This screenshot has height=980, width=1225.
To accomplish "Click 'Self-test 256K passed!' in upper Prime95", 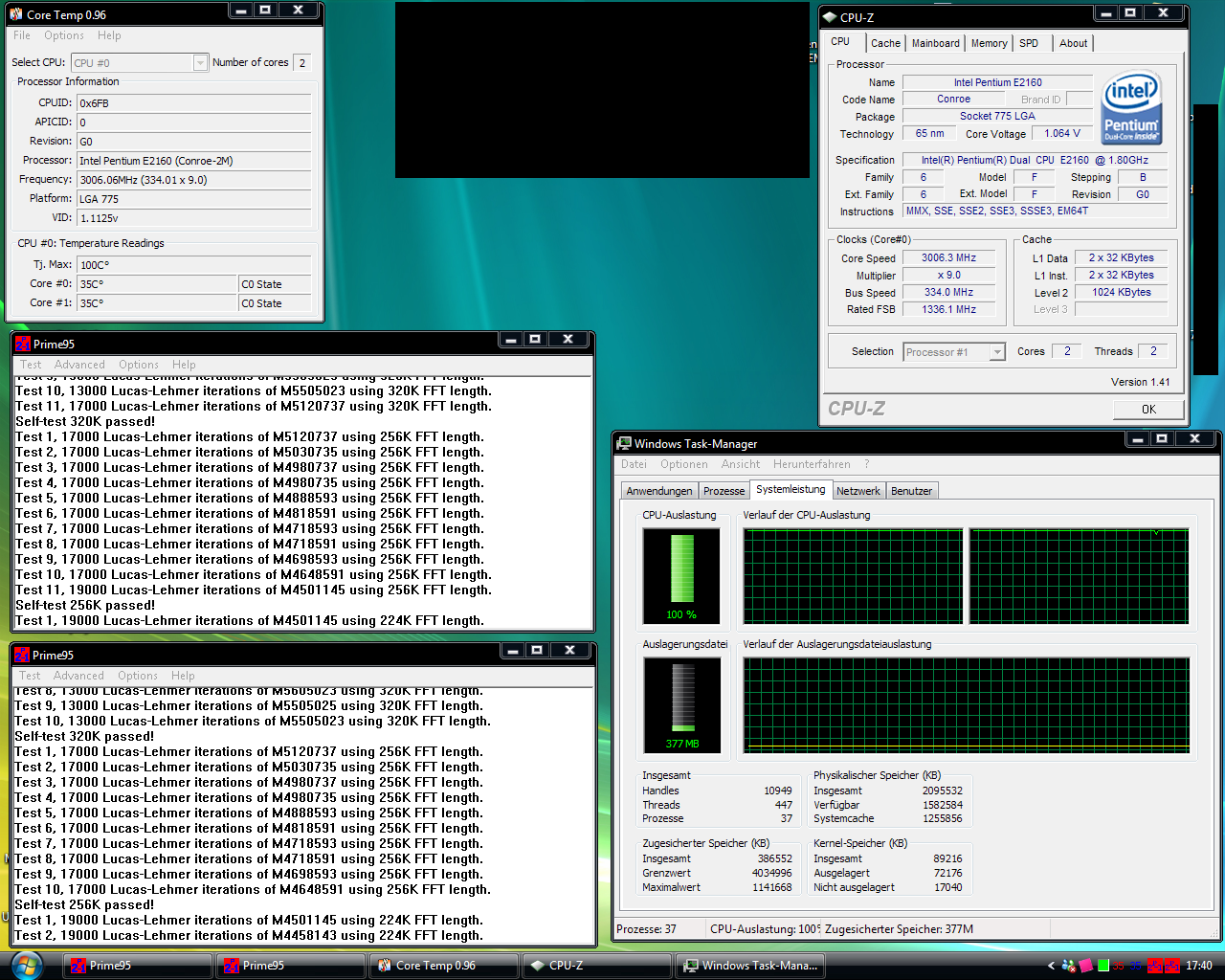I will pyautogui.click(x=85, y=605).
